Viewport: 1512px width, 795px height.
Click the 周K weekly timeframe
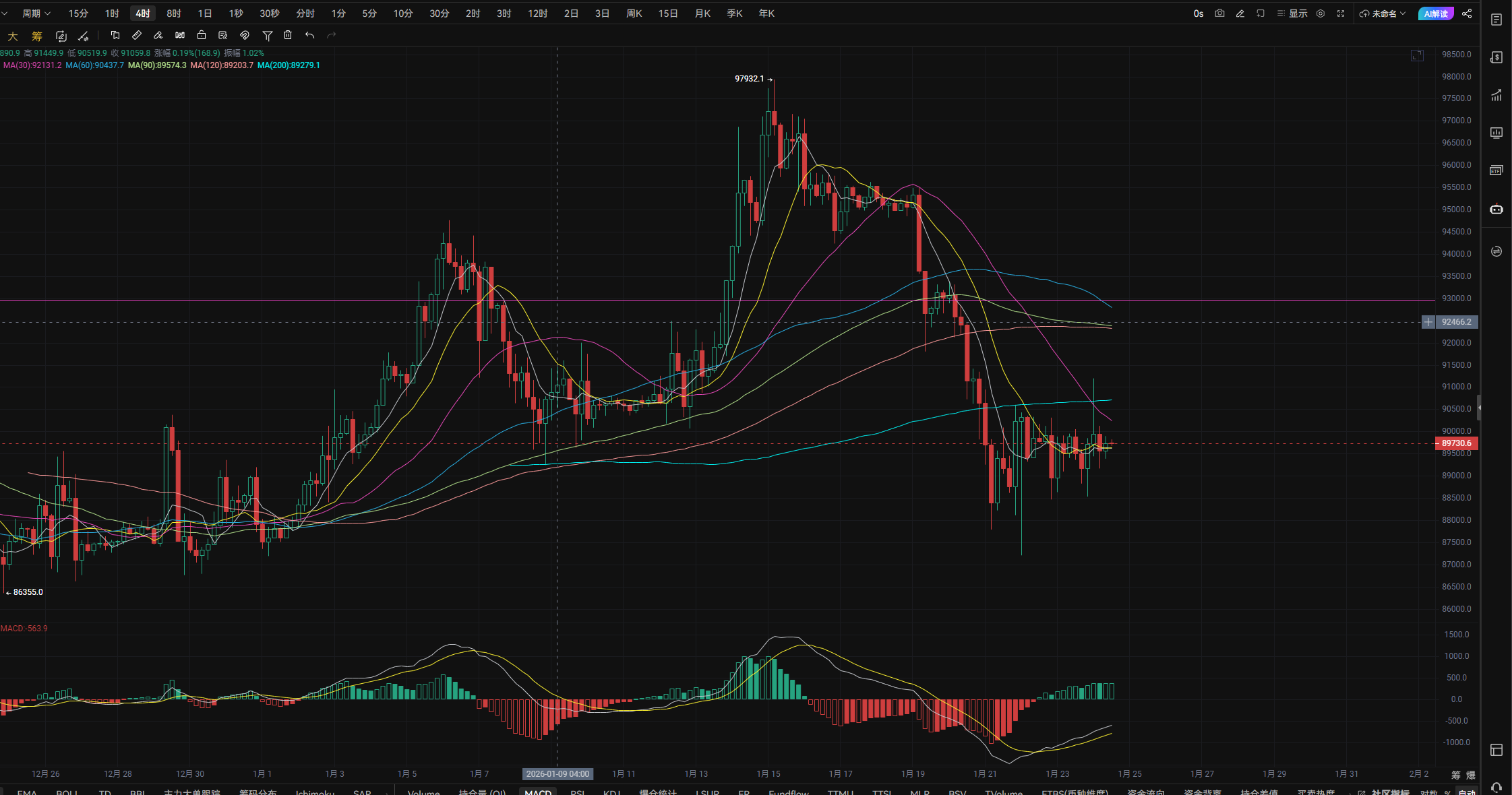(x=634, y=13)
